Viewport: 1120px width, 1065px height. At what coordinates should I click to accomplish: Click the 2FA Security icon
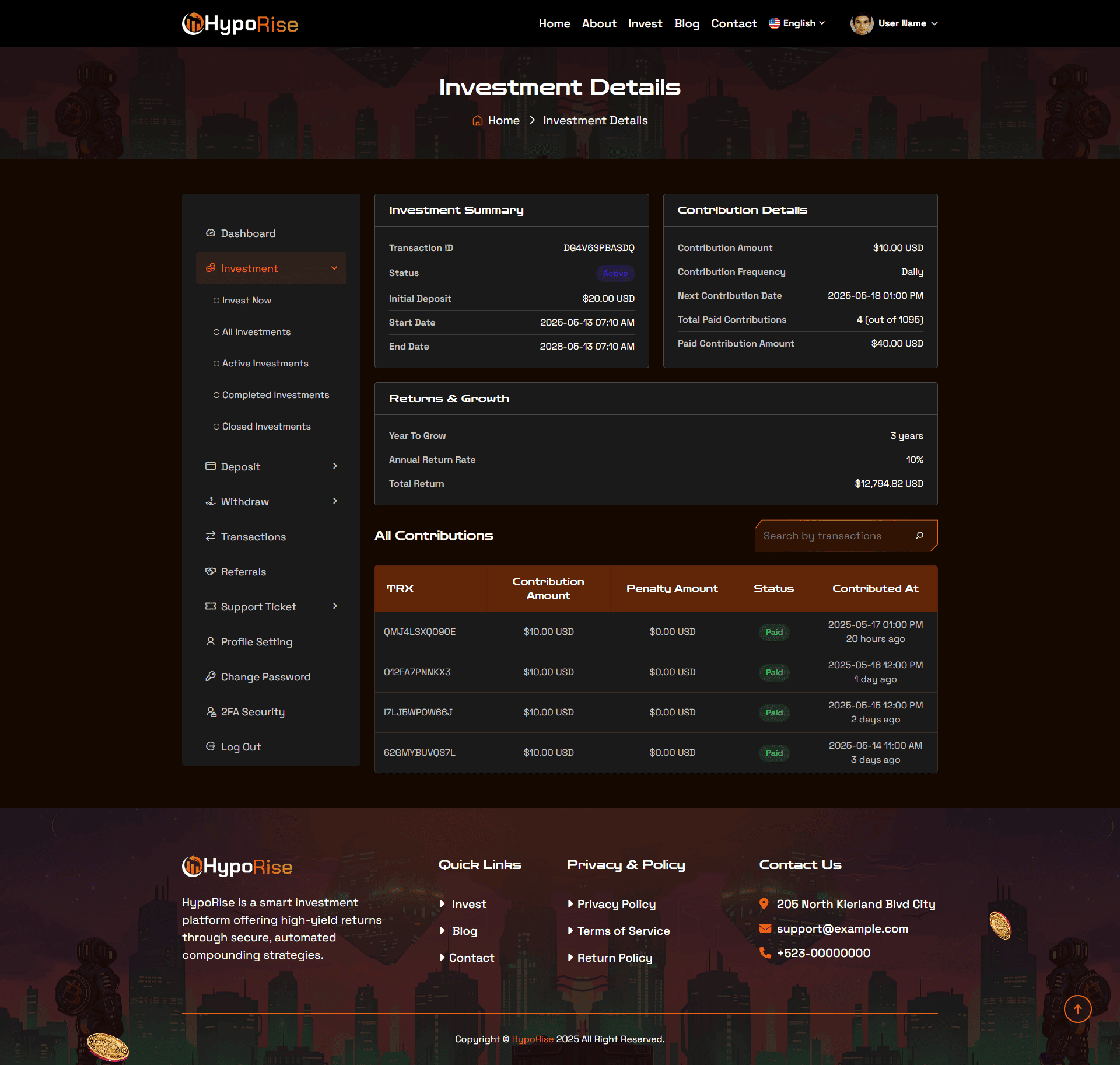point(211,711)
